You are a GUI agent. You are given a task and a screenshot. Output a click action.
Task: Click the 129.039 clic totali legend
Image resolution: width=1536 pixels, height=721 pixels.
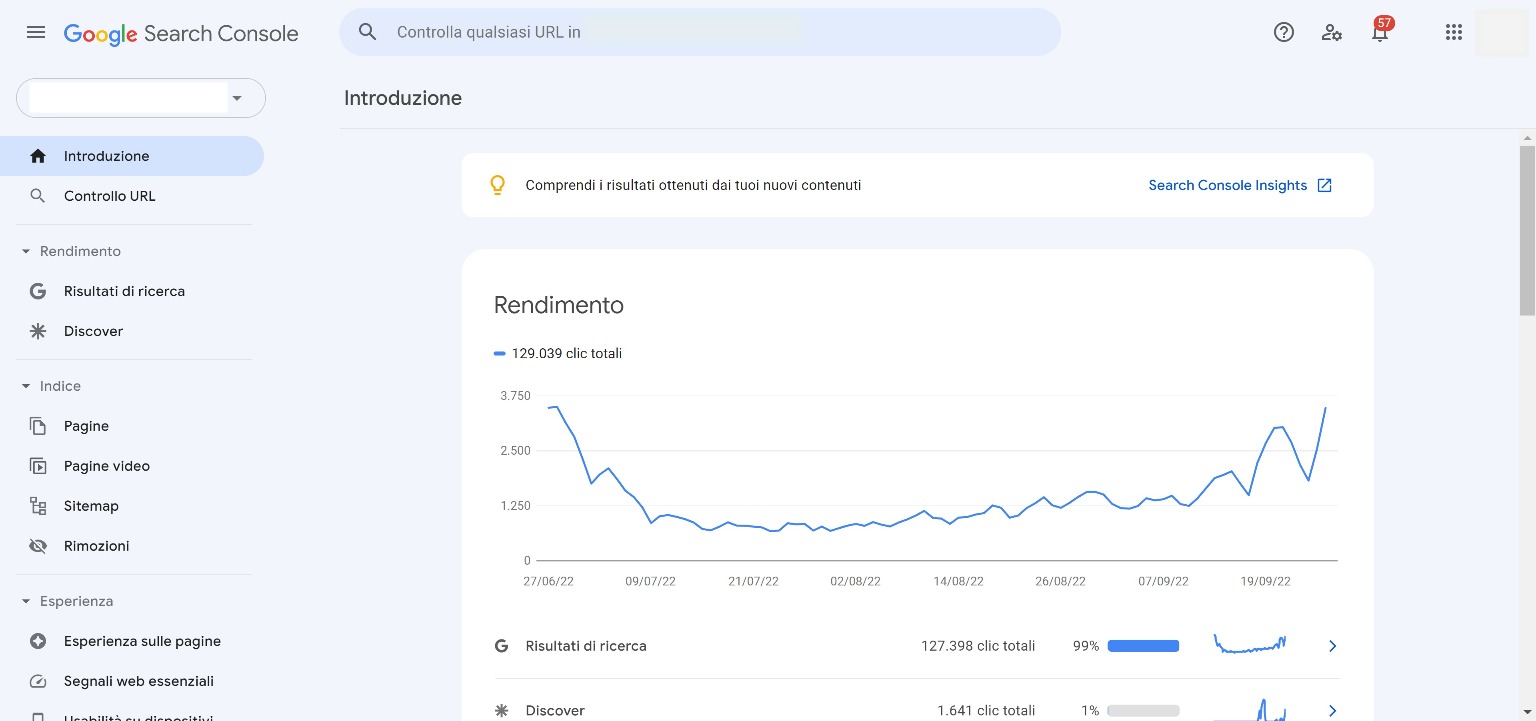click(x=558, y=353)
